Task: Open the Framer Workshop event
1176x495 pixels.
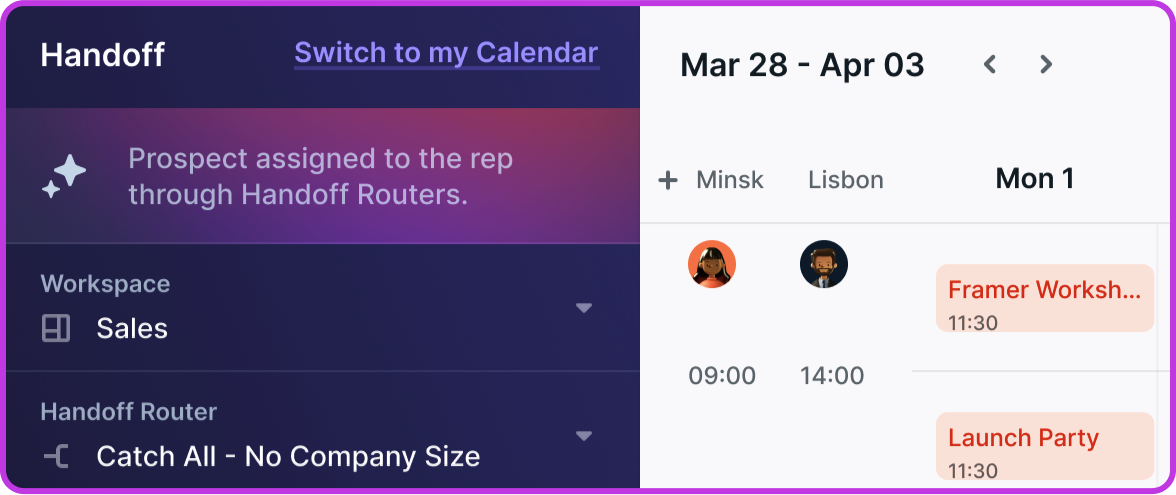Action: [1045, 298]
